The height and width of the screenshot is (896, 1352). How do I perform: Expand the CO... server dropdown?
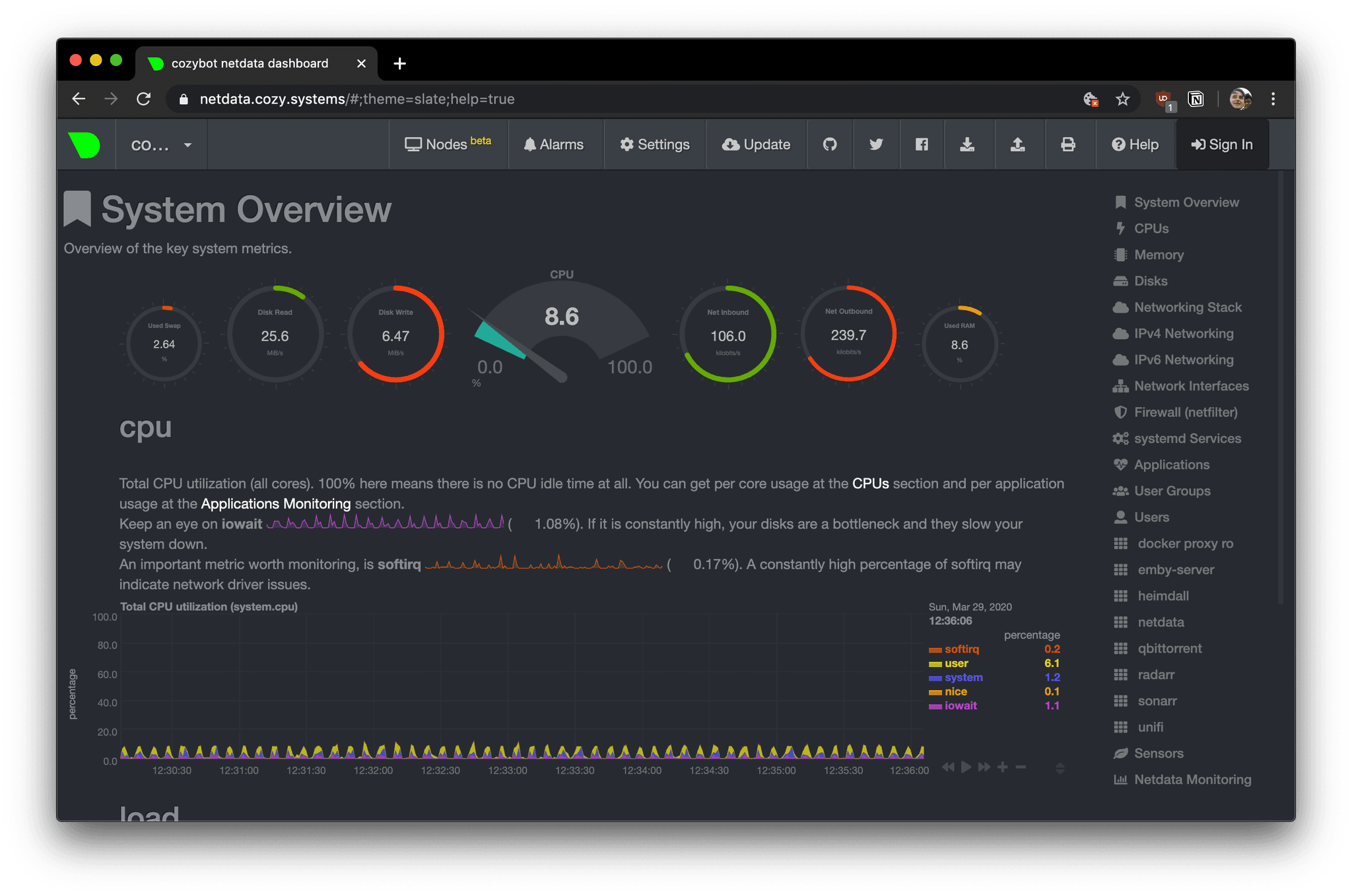160,143
